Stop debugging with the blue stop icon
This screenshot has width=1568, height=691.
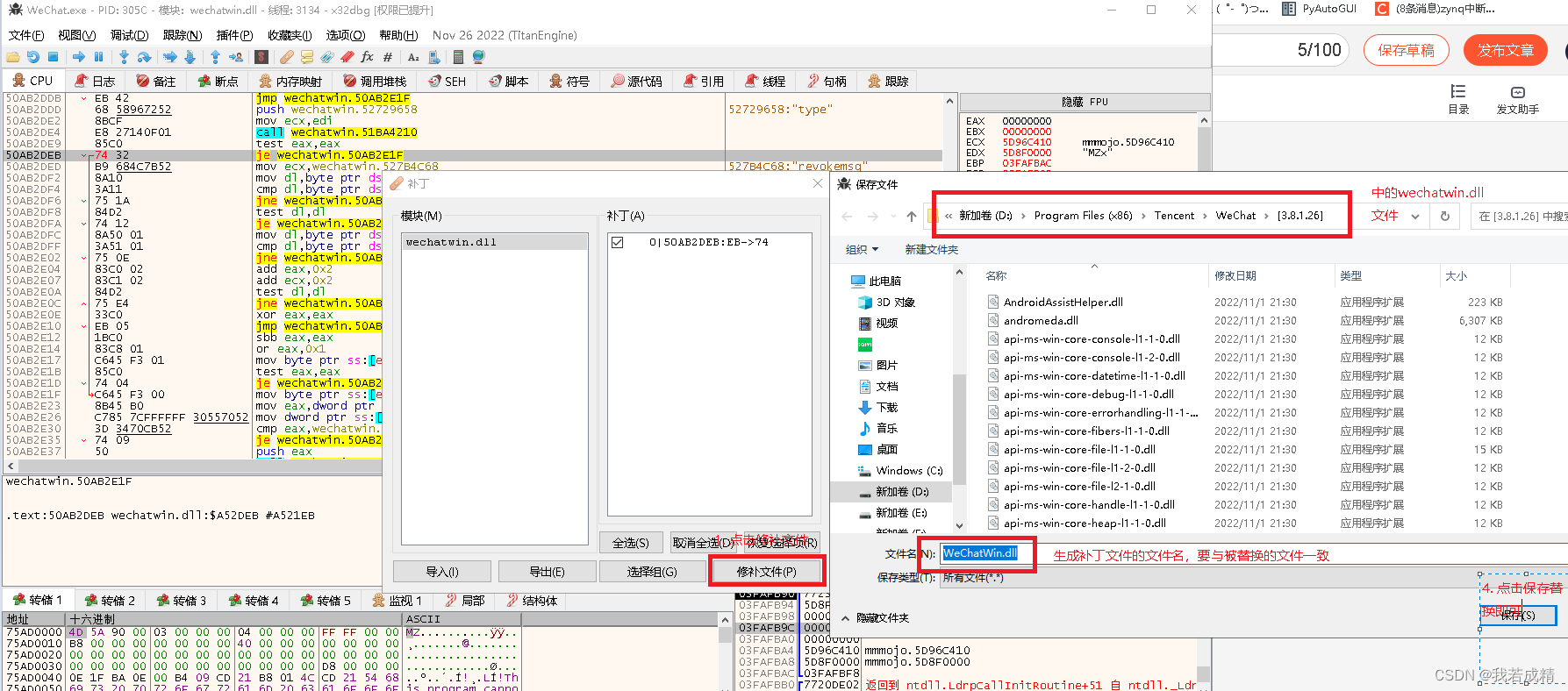tap(53, 57)
